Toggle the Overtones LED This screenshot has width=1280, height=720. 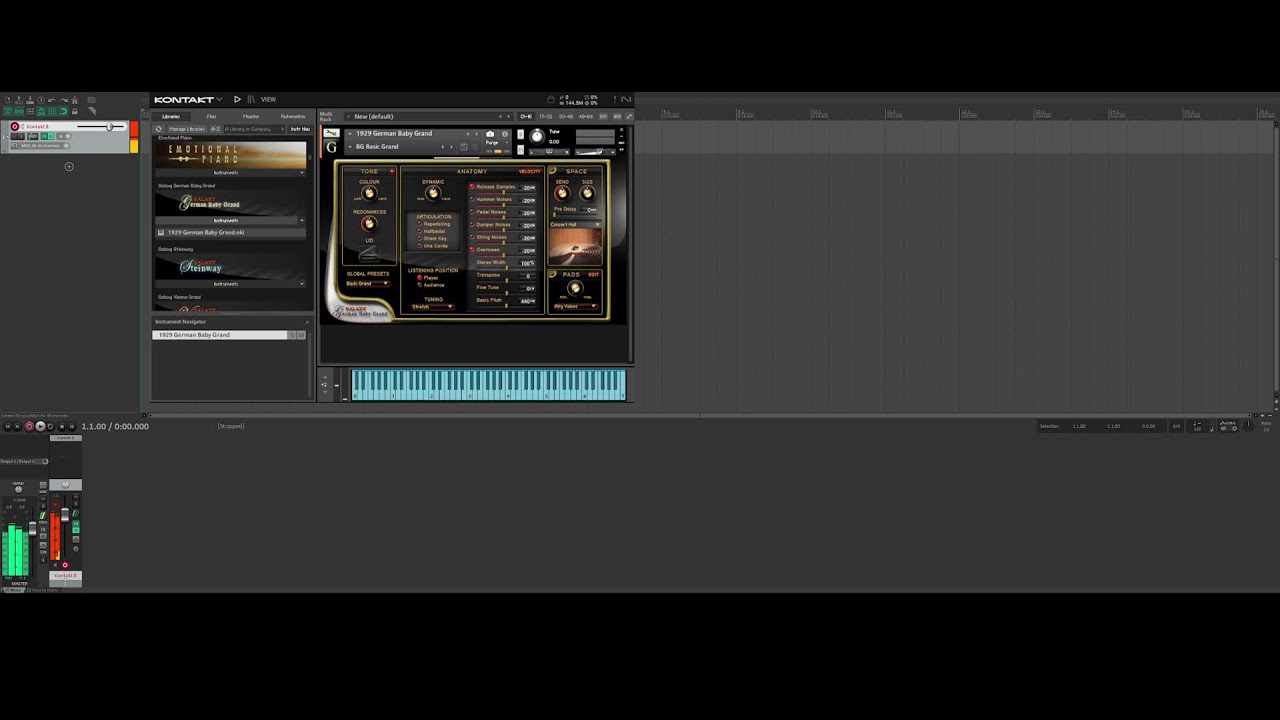click(472, 249)
